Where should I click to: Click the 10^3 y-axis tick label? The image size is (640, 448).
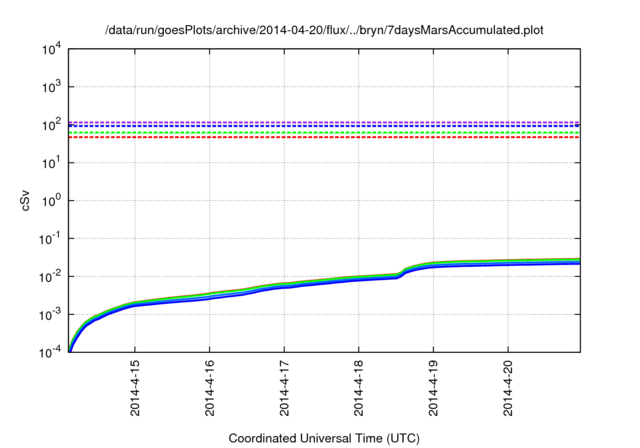pos(51,87)
